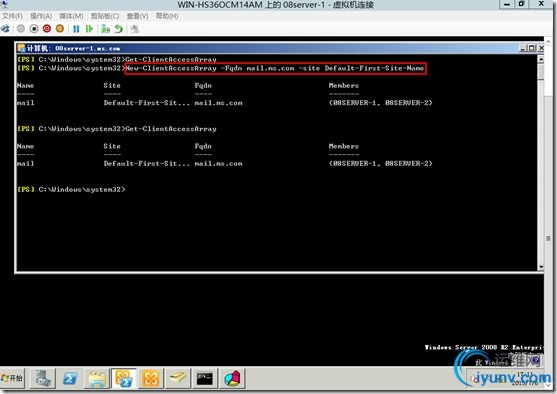Open Windows Explorer folder in guest taskbar

coord(97,378)
